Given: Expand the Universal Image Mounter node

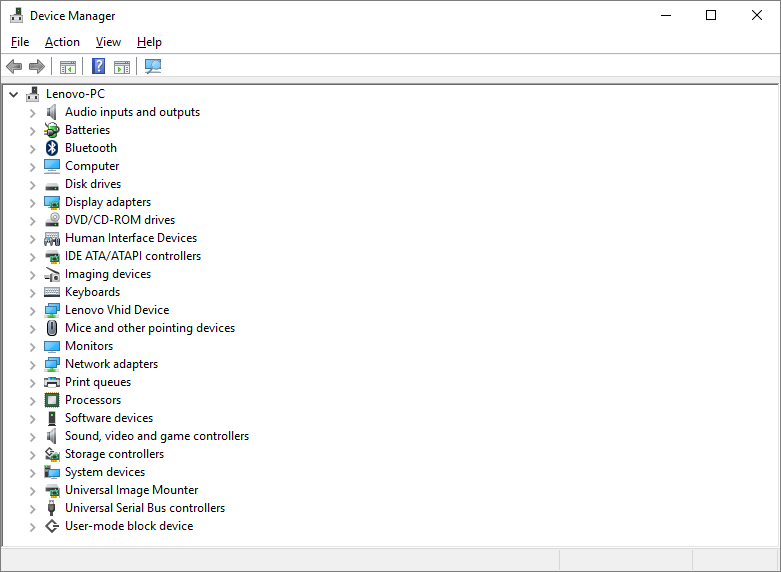Looking at the screenshot, I should pos(32,491).
